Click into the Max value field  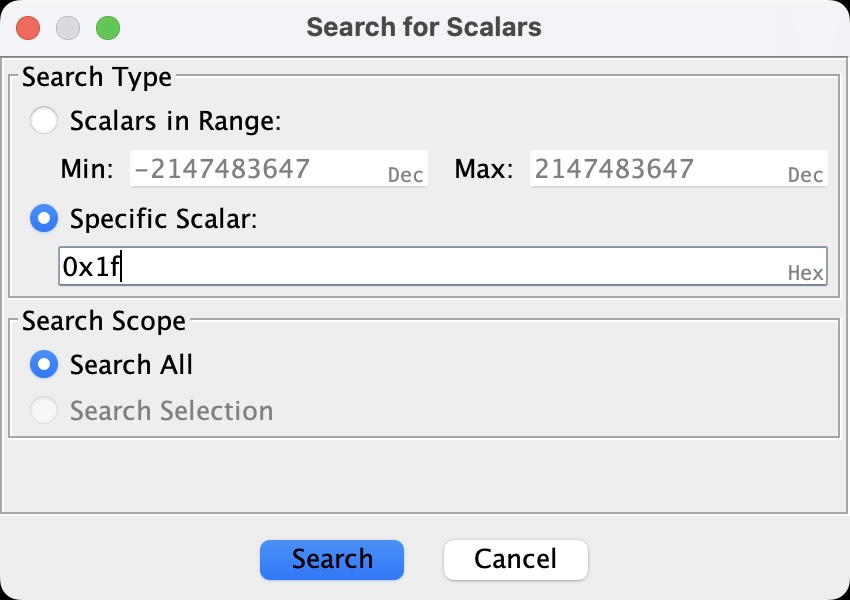[x=679, y=169]
